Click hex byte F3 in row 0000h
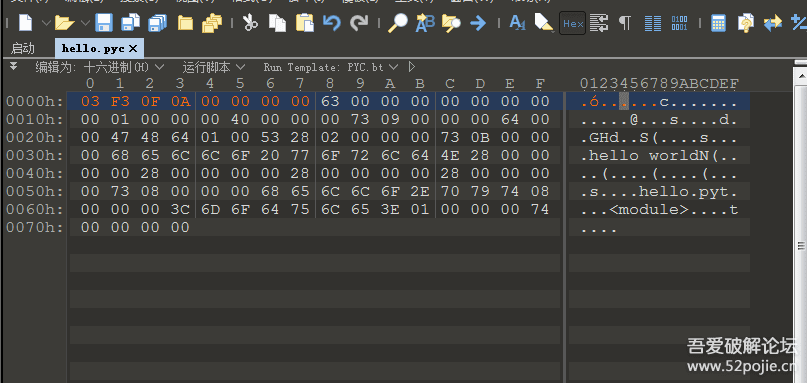The image size is (807, 383). coord(120,101)
